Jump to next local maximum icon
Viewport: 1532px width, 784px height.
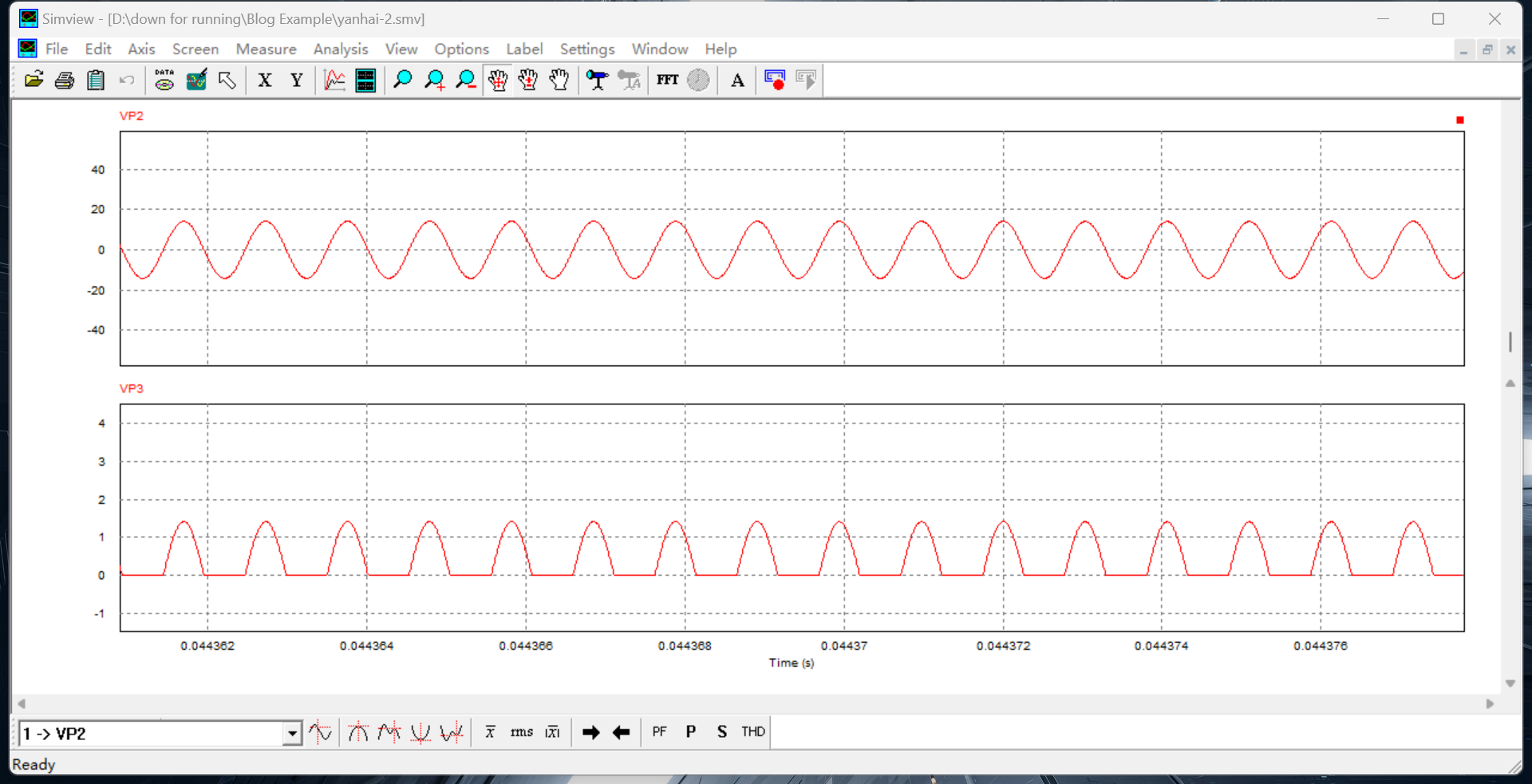pyautogui.click(x=389, y=732)
